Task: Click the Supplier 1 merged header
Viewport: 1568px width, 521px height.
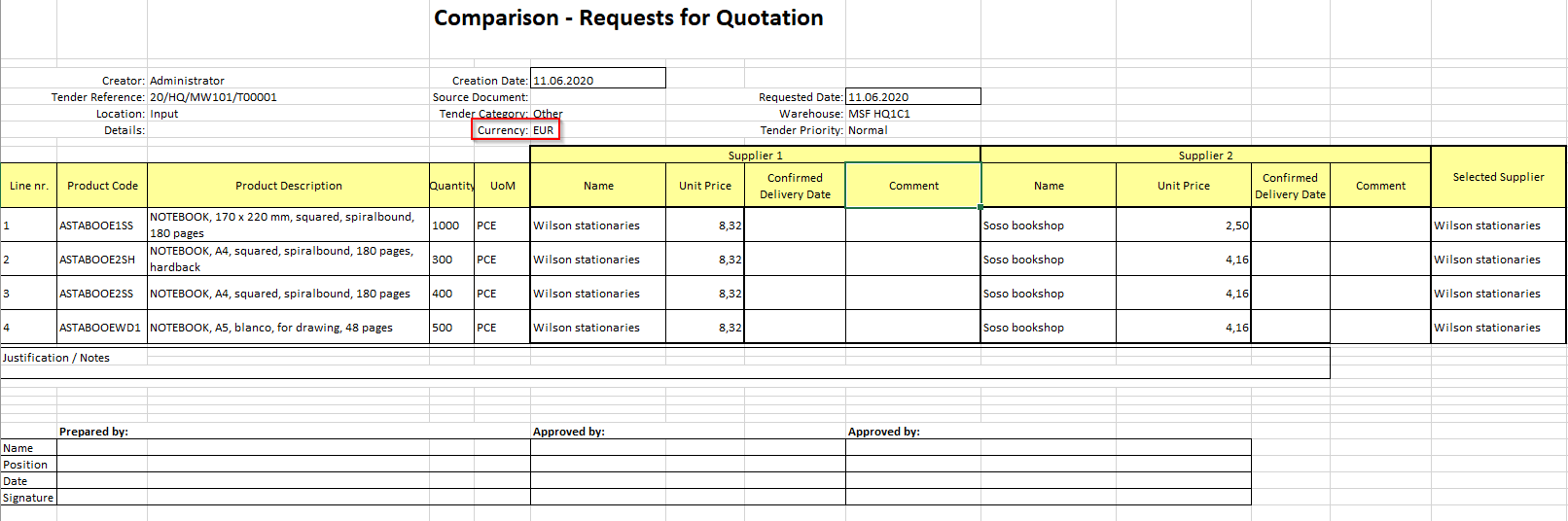Action: pyautogui.click(x=755, y=156)
